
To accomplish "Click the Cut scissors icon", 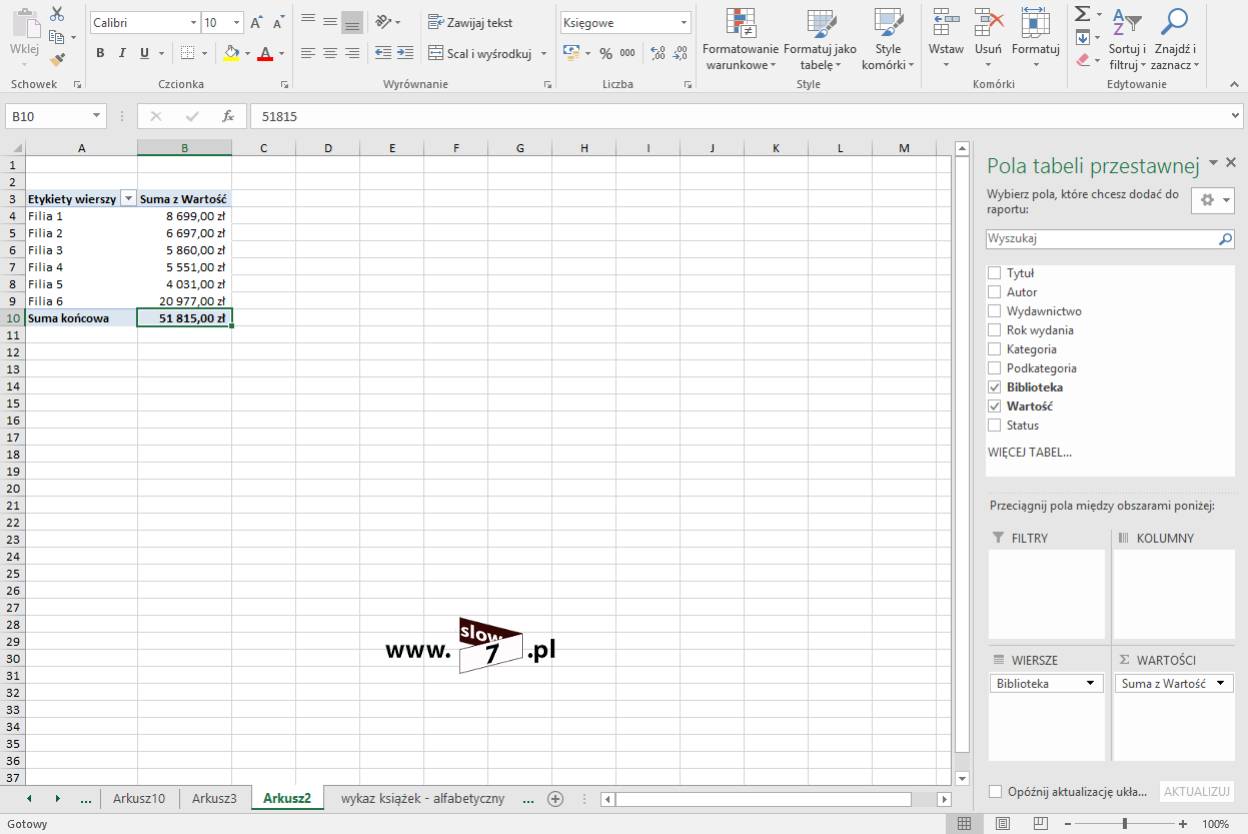I will click(57, 14).
